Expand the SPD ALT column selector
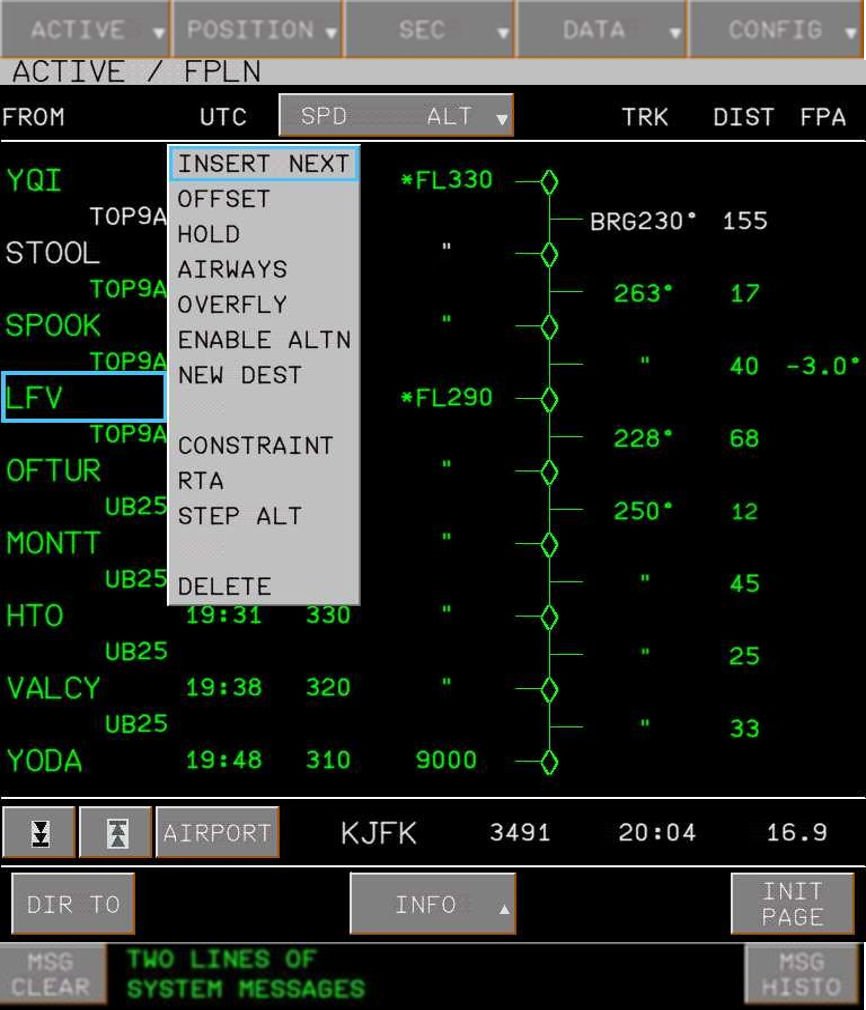Viewport: 866px width, 1010px height. pos(396,115)
